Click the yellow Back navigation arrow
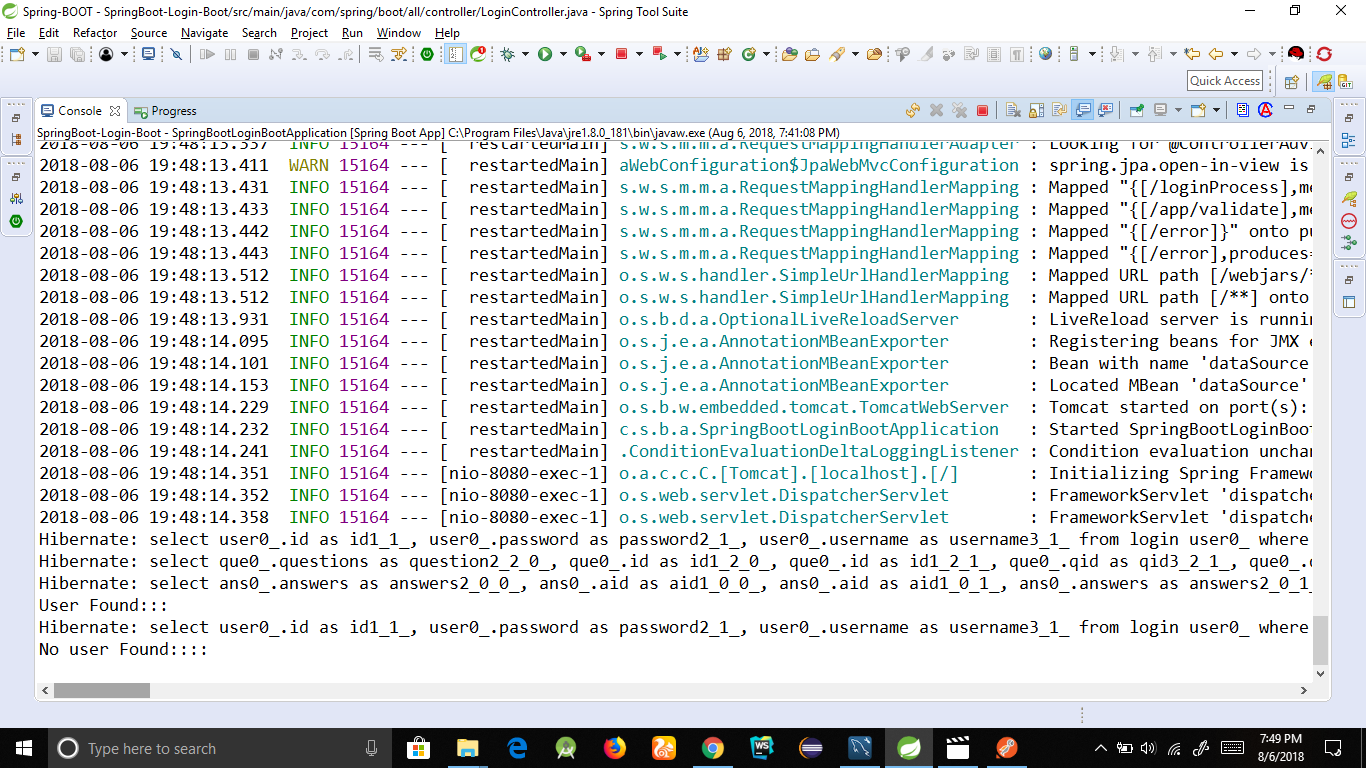This screenshot has width=1366, height=768. [x=1216, y=54]
